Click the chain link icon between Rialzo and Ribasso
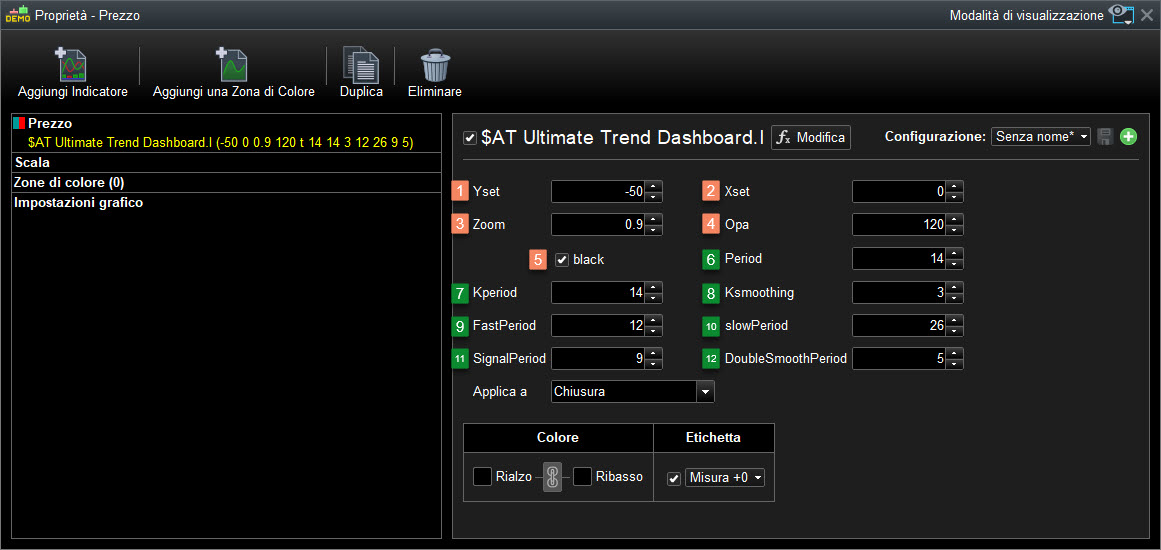Image resolution: width=1161 pixels, height=550 pixels. (551, 477)
